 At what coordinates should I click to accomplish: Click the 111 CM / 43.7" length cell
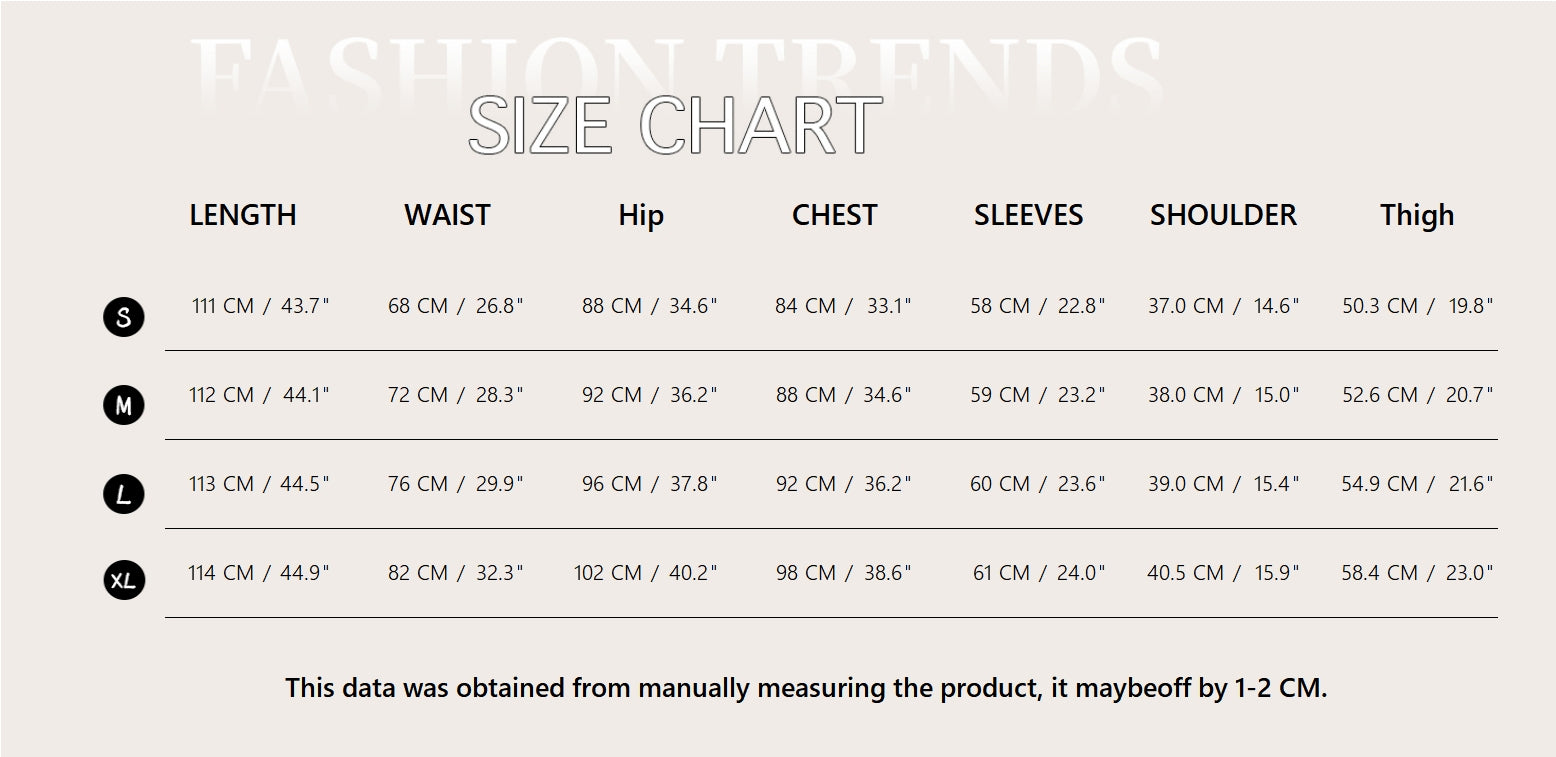(x=260, y=306)
